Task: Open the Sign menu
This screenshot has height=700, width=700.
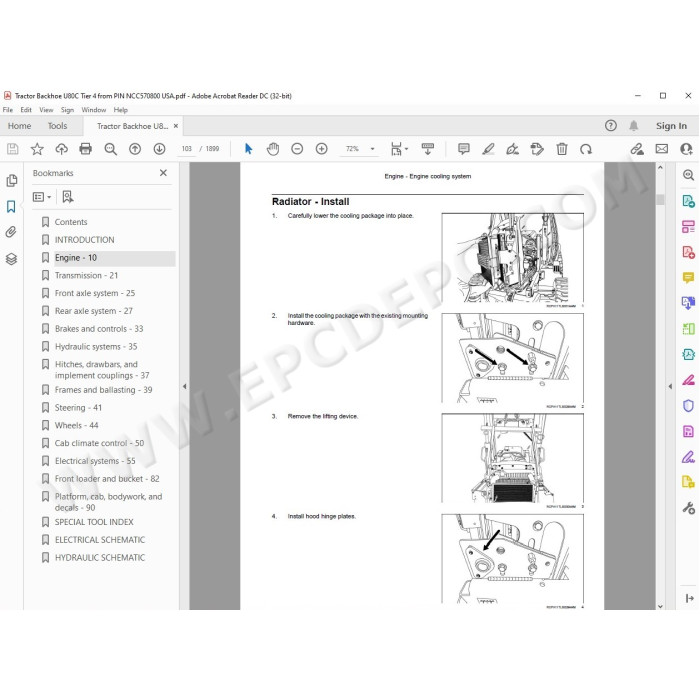Action: click(x=67, y=110)
